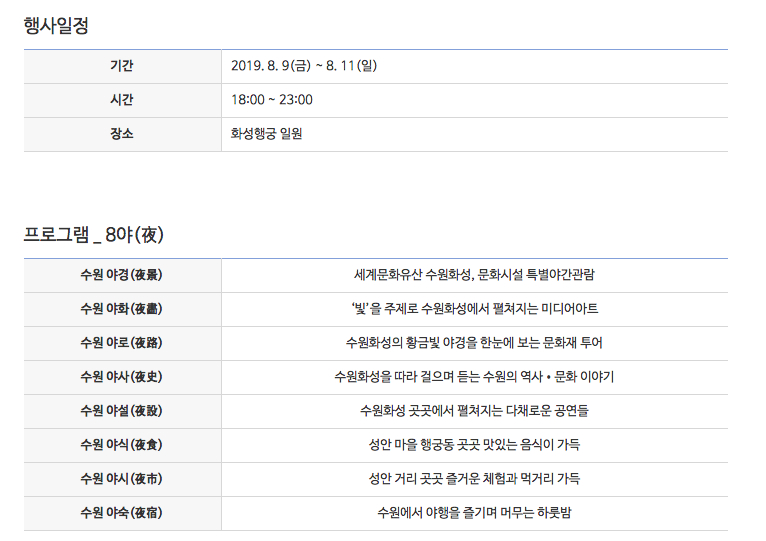766x541 pixels.
Task: Click '수원에서 야행을 즐기며 머무는 하룻밤'
Action: point(474,513)
